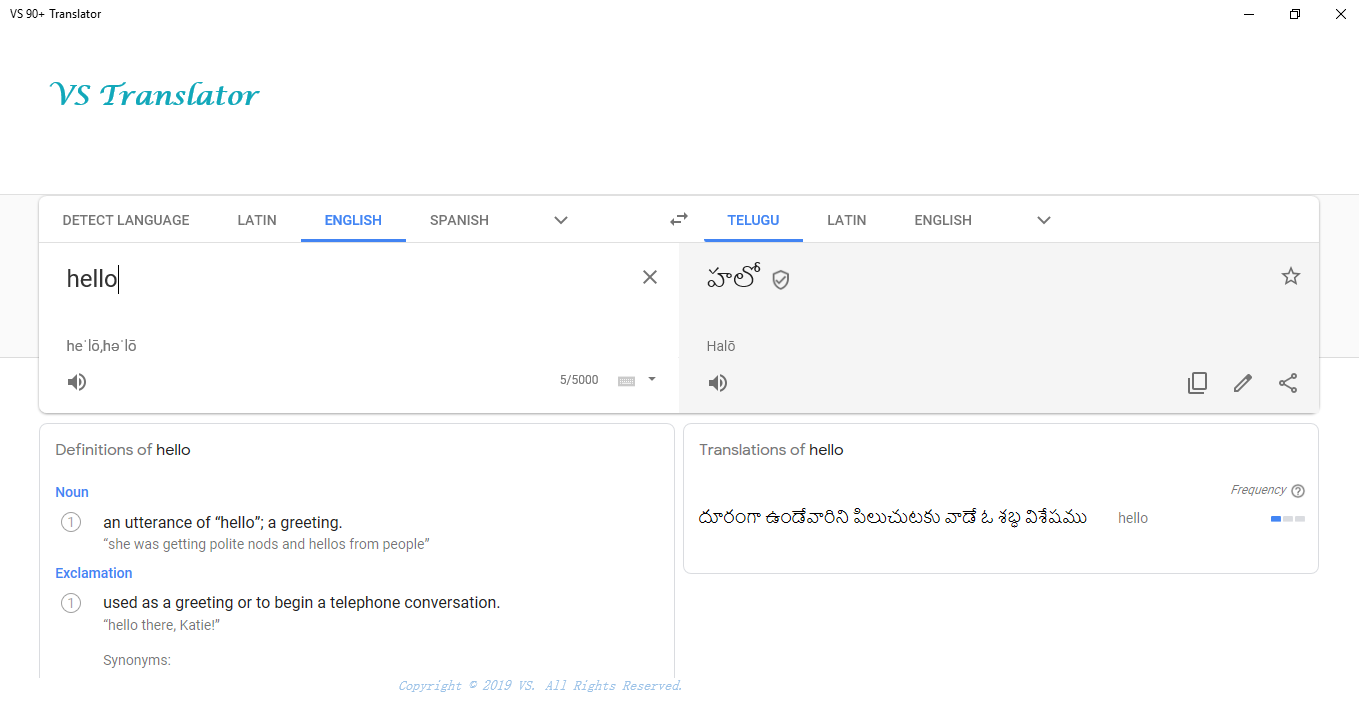Choose Latin as target language

tap(846, 220)
